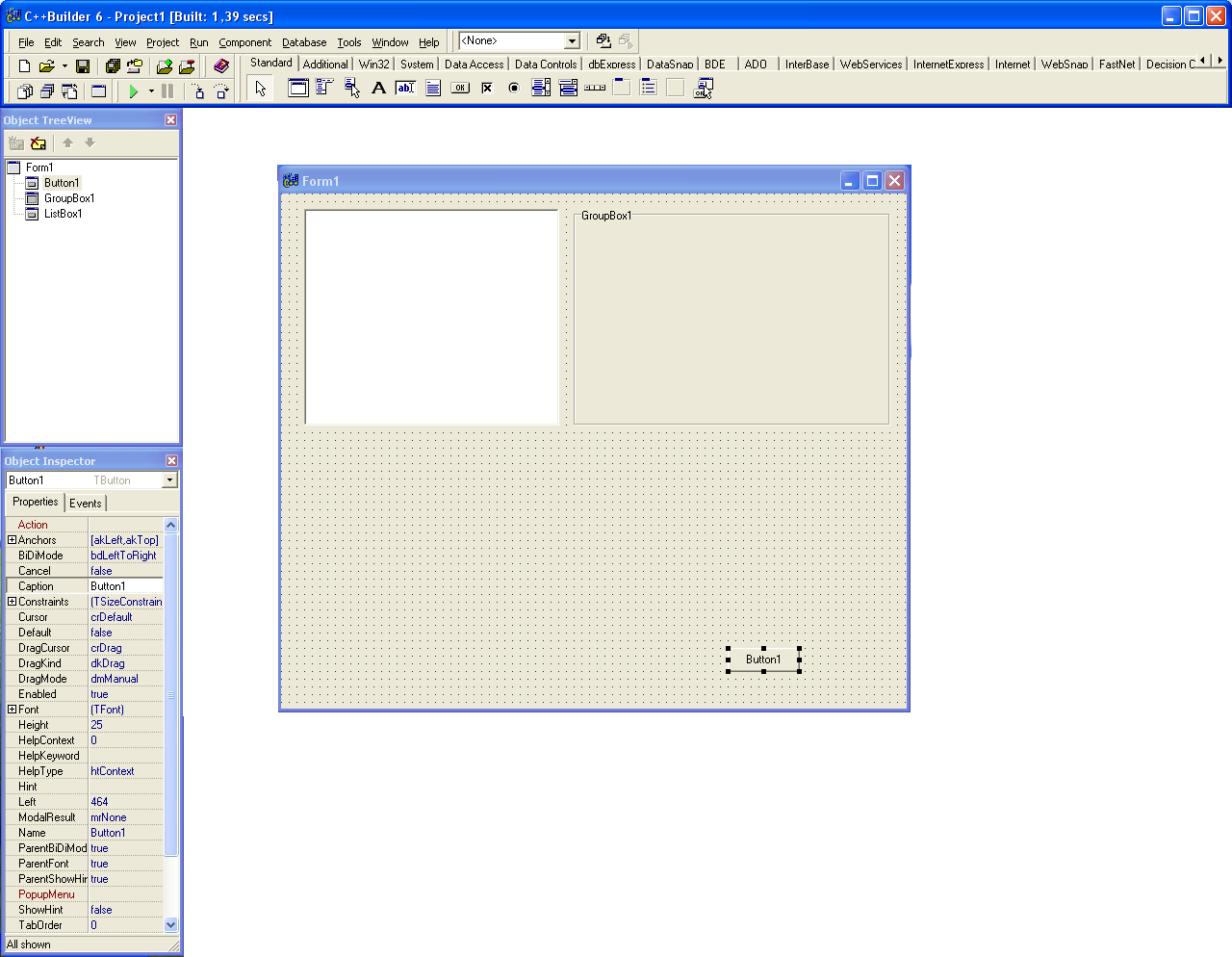This screenshot has height=957, width=1232.
Task: Pick the GroupBox component in palette
Action: [622, 88]
